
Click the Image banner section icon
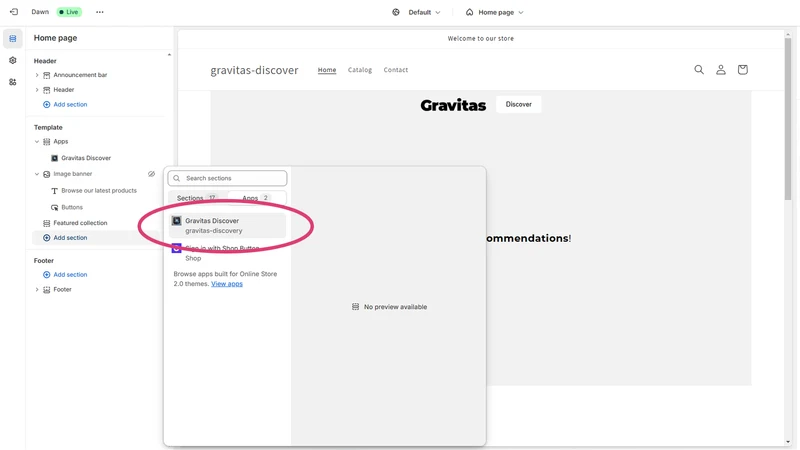click(46, 174)
